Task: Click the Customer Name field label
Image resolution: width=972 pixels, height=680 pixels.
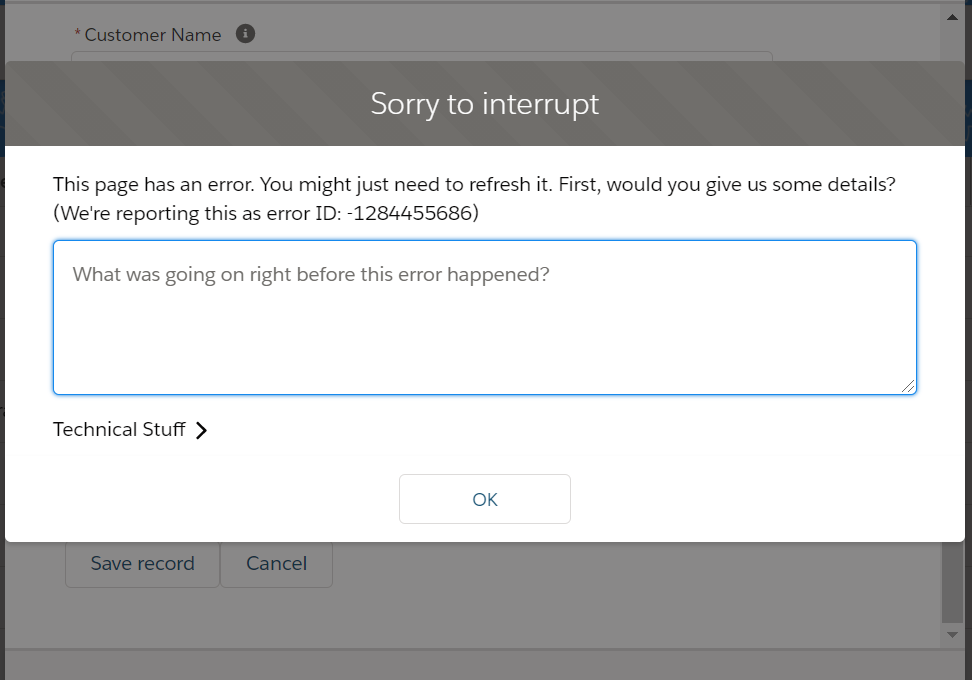Action: 152,35
